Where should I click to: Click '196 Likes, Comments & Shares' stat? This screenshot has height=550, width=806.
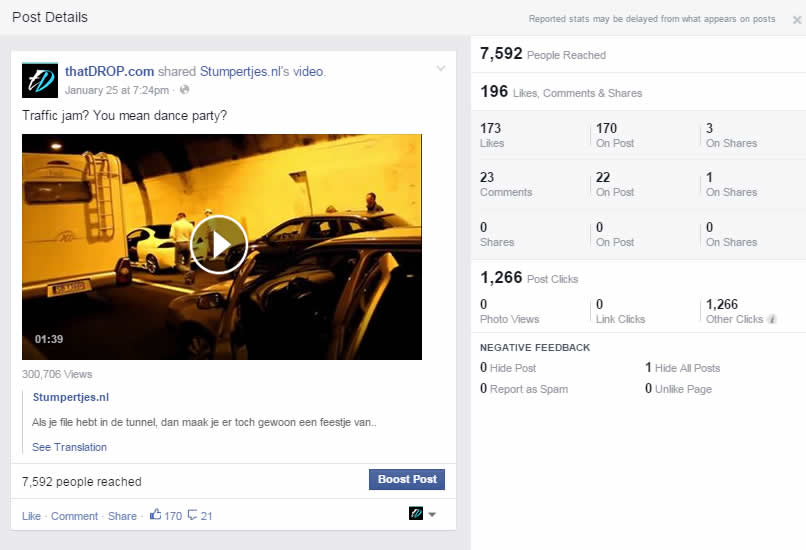(x=561, y=92)
